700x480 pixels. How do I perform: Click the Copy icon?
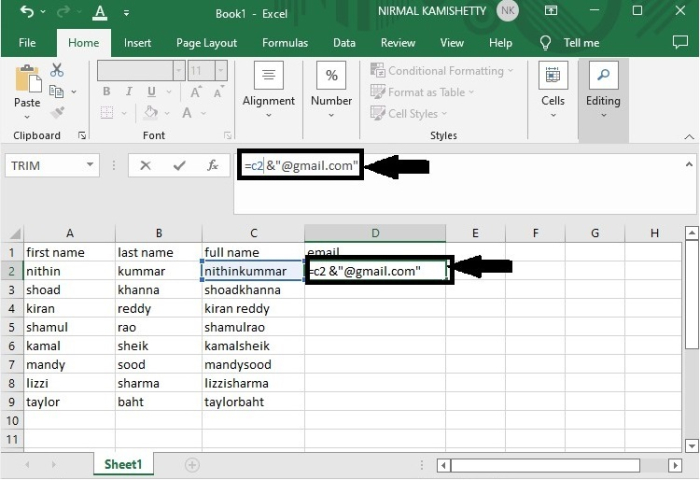coord(56,92)
